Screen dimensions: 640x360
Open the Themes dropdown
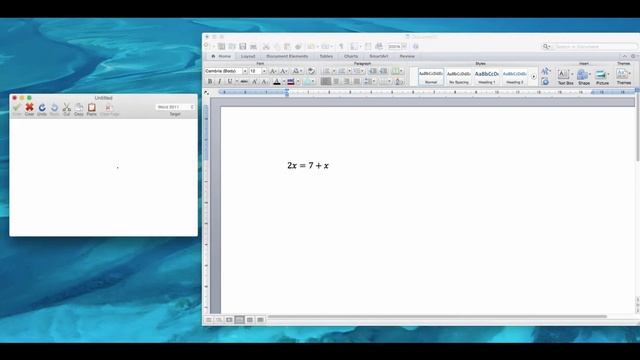[x=623, y=77]
